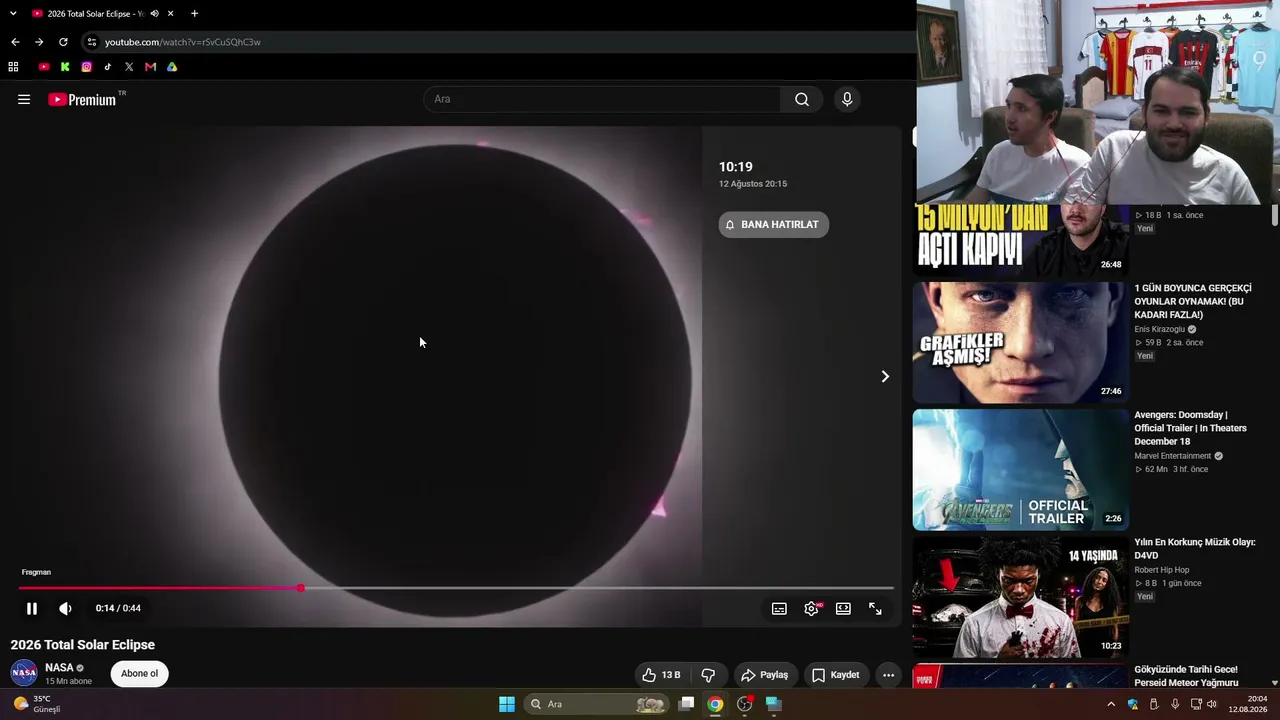Switch the player to theater mode
The height and width of the screenshot is (720, 1280).
click(x=843, y=608)
